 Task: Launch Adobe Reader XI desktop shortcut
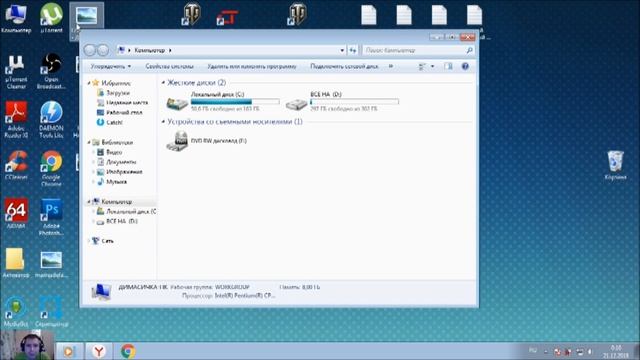coord(16,120)
